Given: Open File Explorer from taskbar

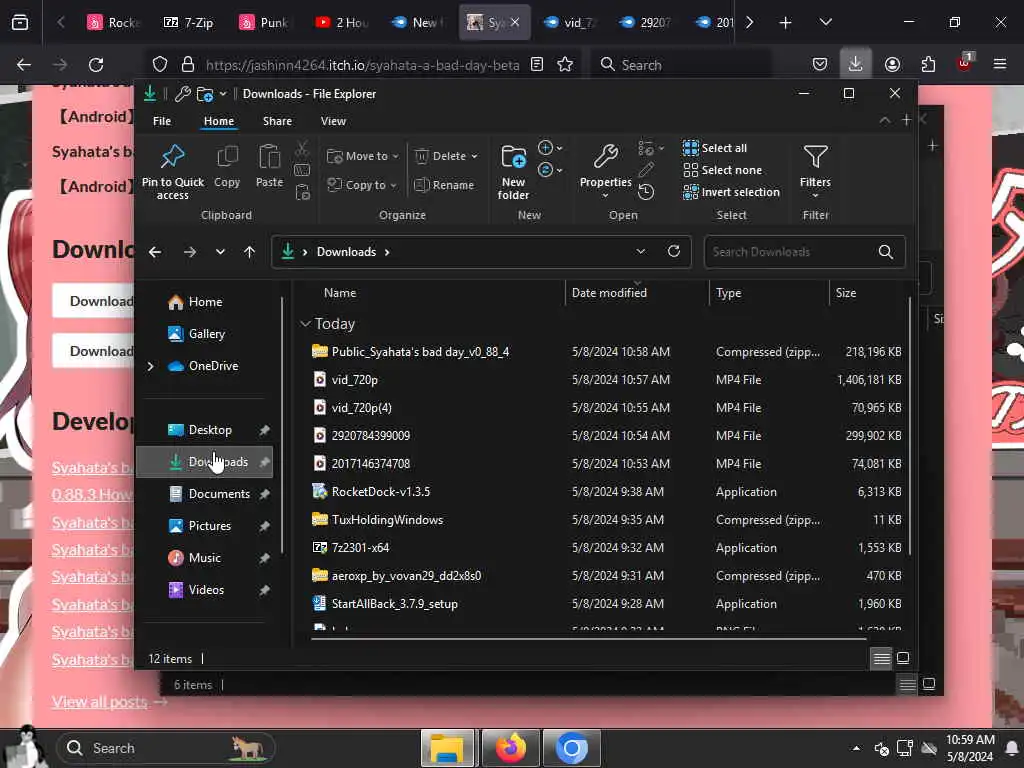Looking at the screenshot, I should [x=447, y=748].
